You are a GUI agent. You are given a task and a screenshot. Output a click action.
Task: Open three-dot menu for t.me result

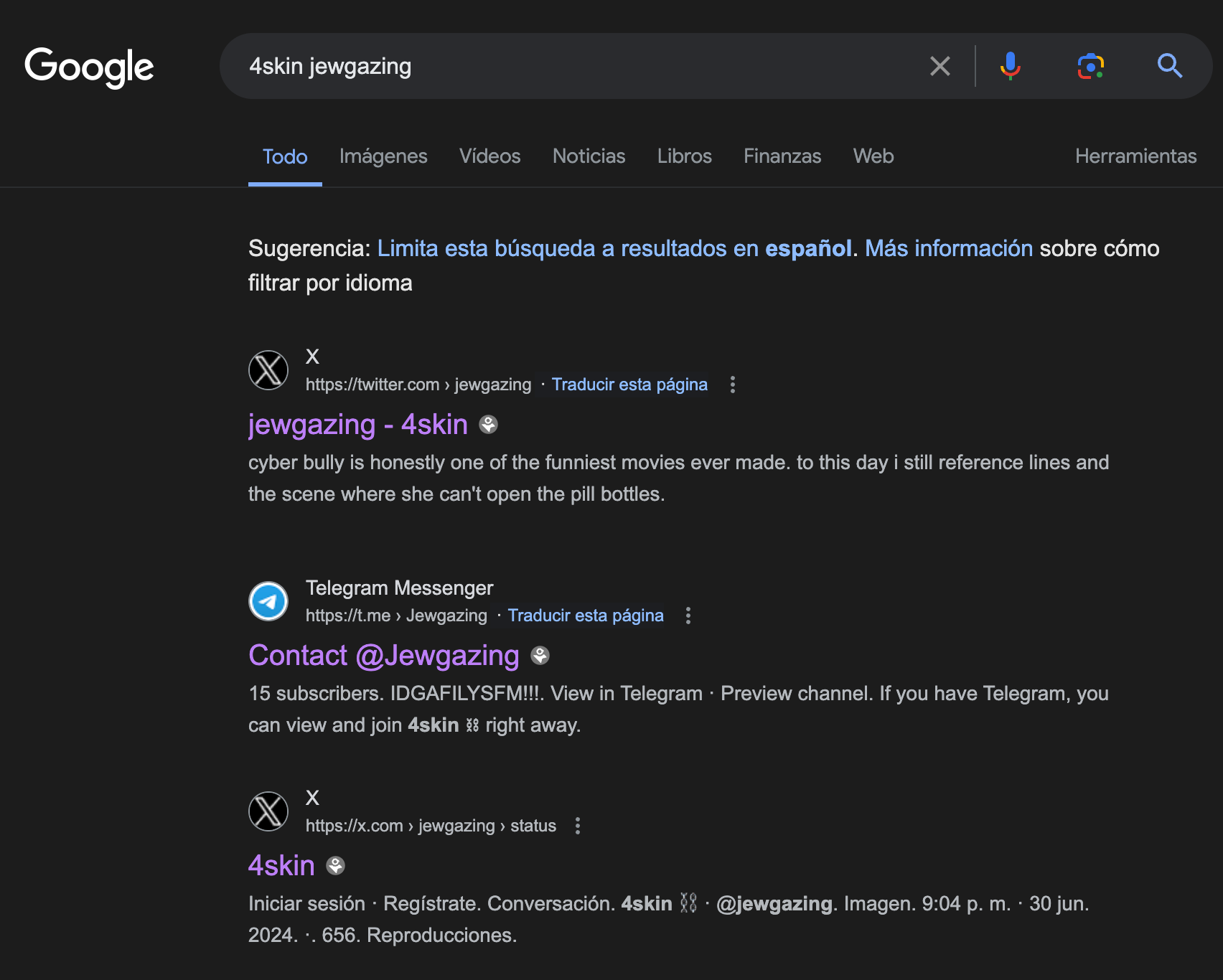tap(688, 616)
